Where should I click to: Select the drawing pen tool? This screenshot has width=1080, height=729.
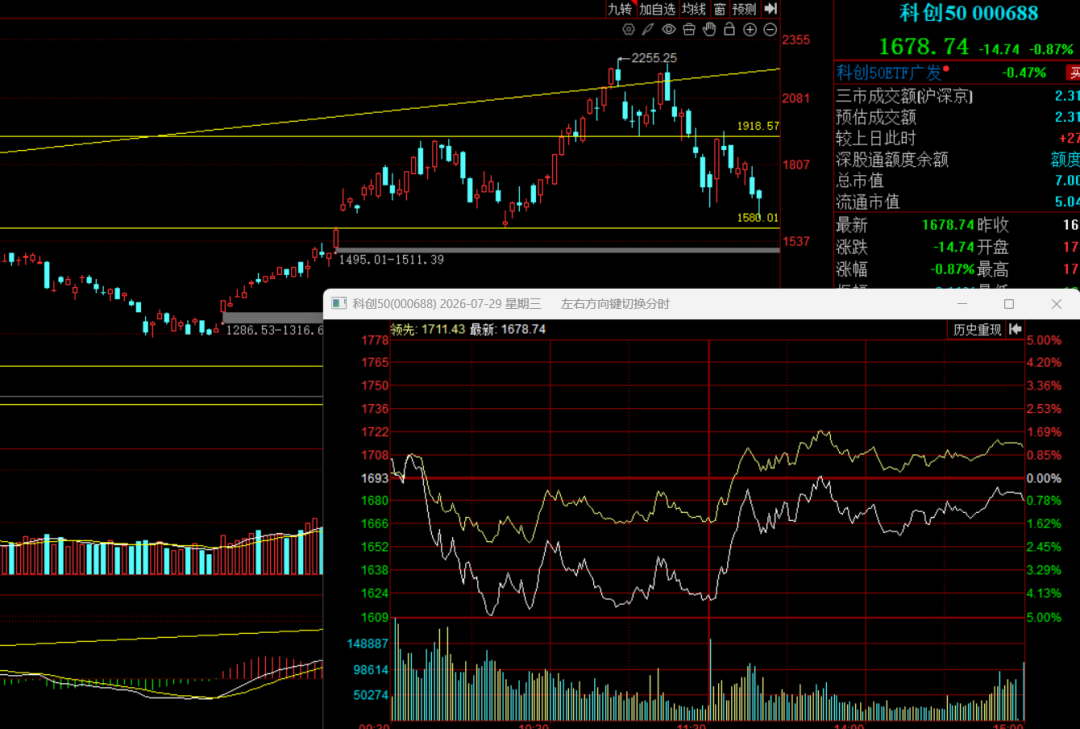(648, 30)
